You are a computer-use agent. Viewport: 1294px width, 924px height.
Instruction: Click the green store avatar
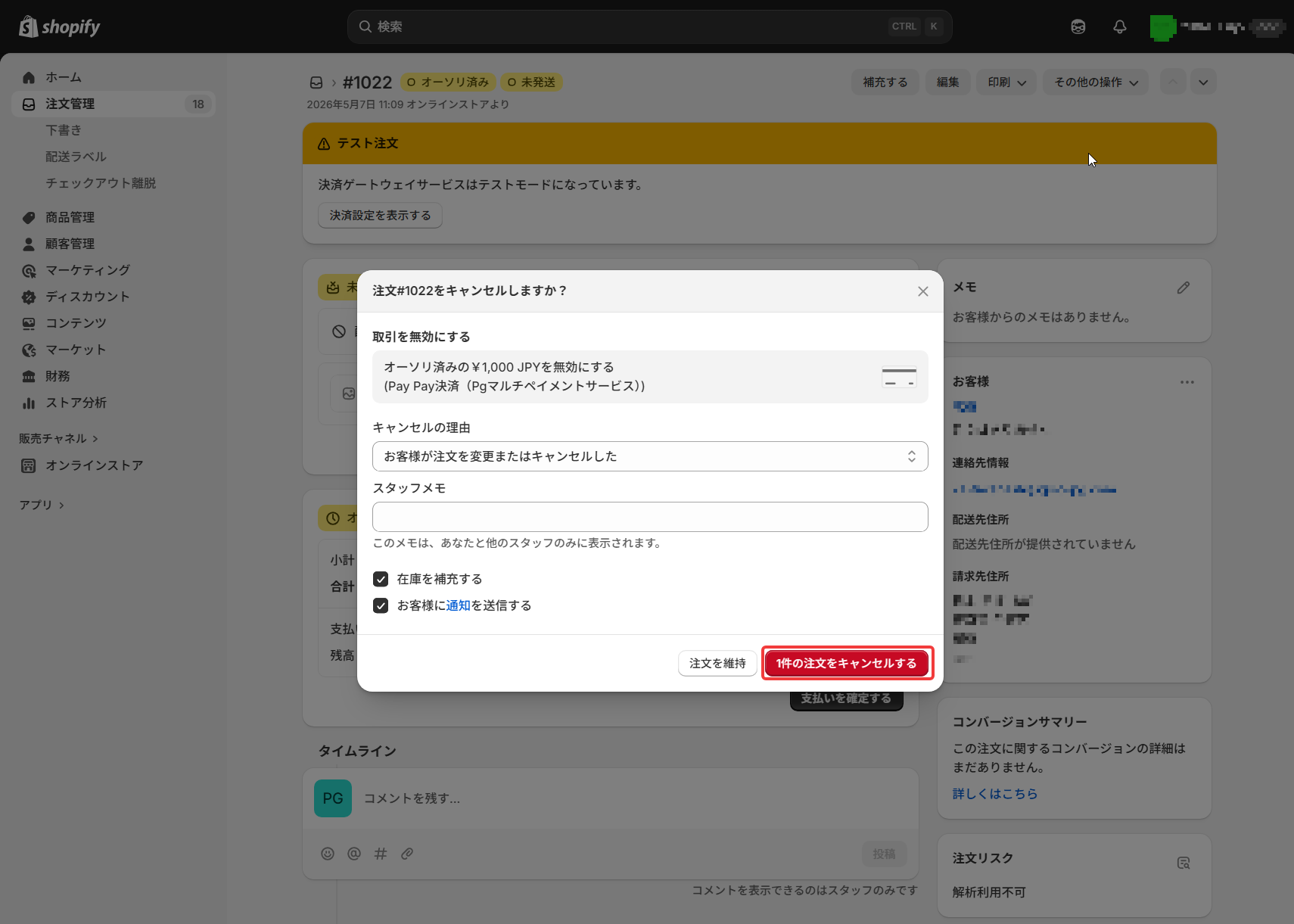(1163, 27)
